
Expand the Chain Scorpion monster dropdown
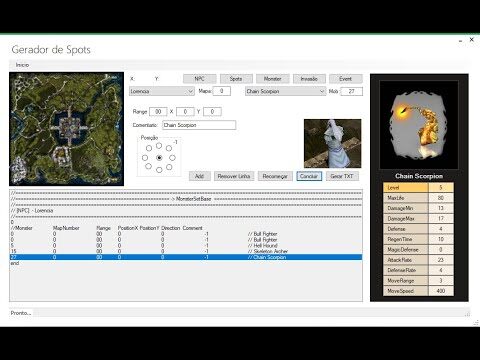coord(285,91)
